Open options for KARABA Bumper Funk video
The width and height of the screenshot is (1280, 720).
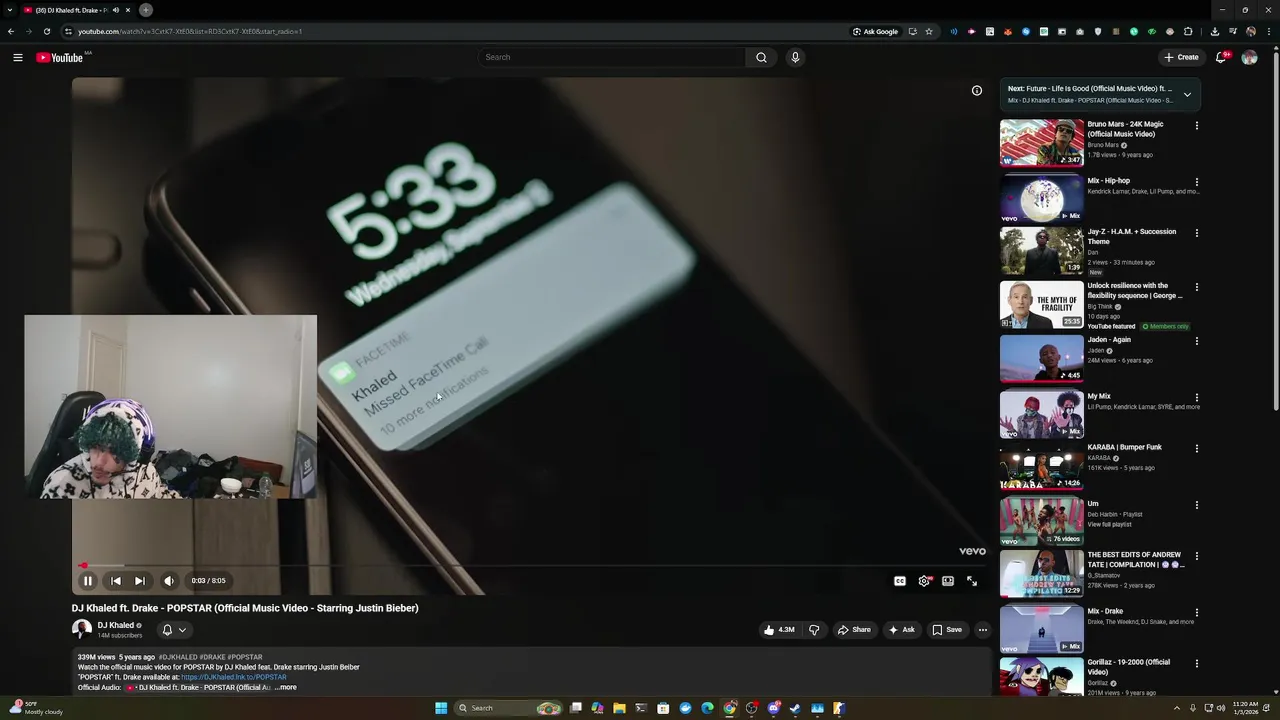click(x=1197, y=449)
